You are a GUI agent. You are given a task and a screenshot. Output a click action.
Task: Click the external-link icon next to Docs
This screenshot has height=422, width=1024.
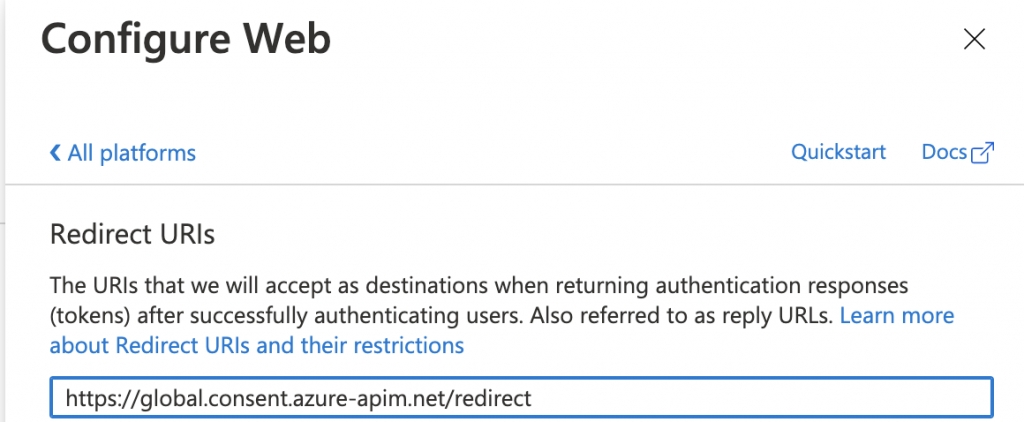[983, 153]
